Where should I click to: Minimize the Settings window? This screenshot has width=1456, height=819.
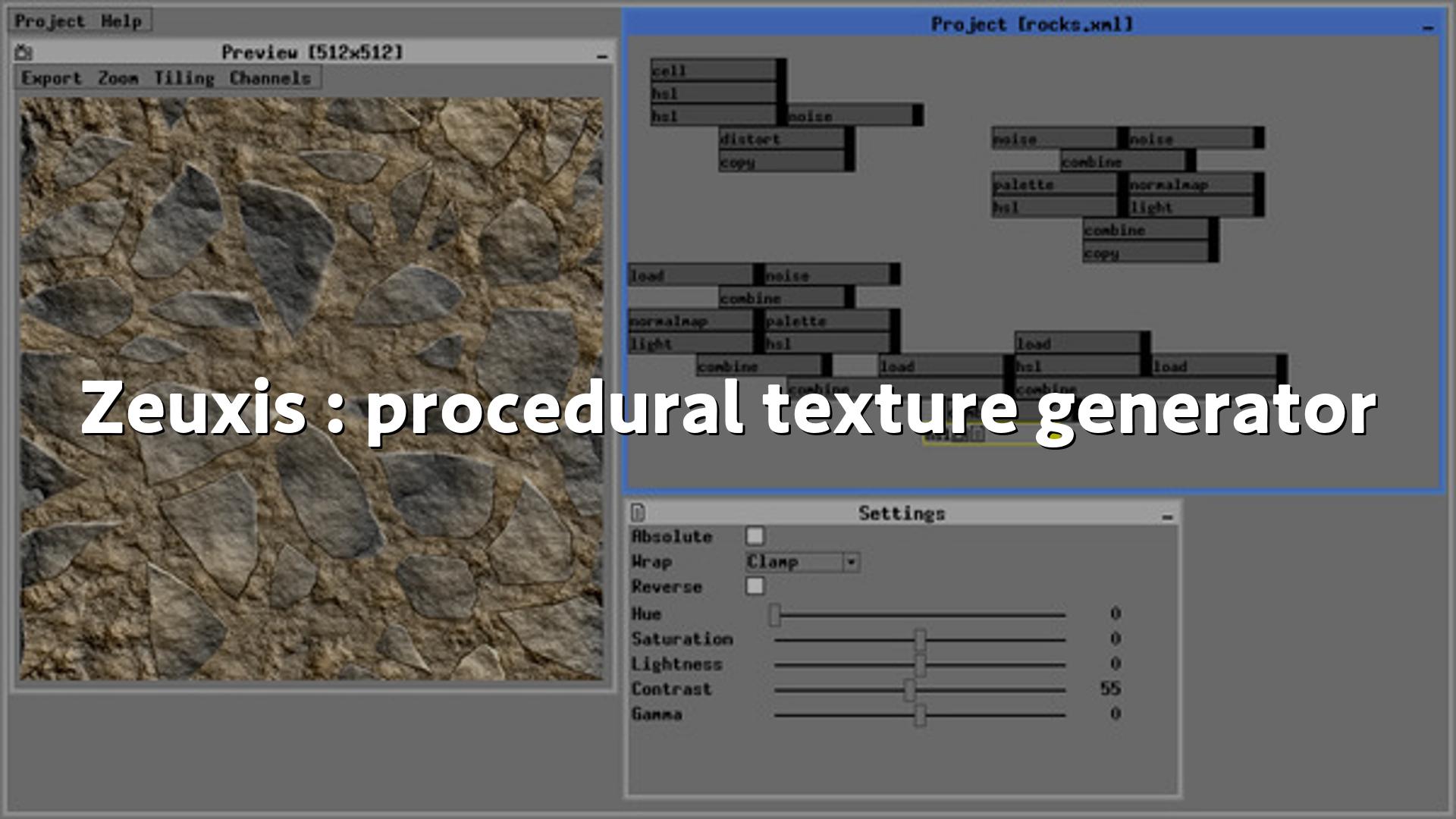pyautogui.click(x=1167, y=516)
